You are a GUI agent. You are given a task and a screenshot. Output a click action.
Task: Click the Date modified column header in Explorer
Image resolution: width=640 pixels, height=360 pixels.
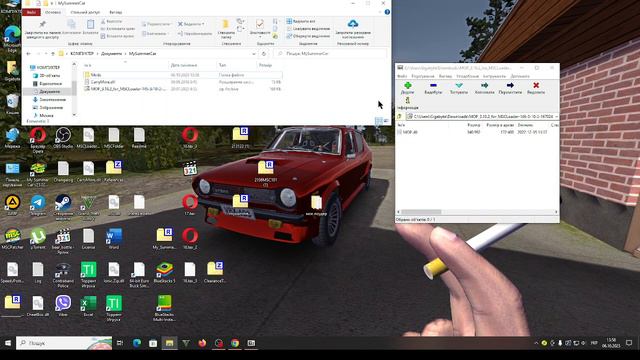(x=184, y=65)
